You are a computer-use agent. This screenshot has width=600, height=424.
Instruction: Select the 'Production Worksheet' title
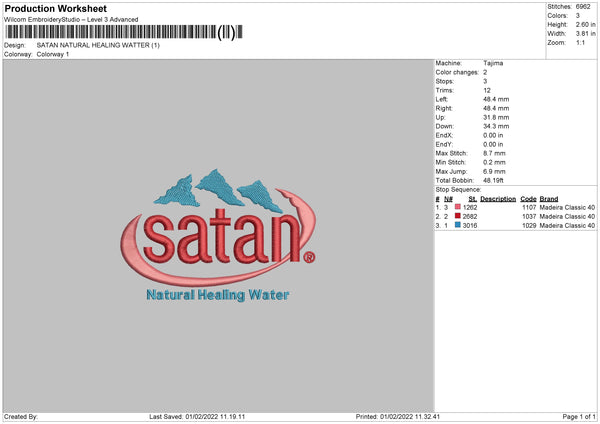point(55,8)
